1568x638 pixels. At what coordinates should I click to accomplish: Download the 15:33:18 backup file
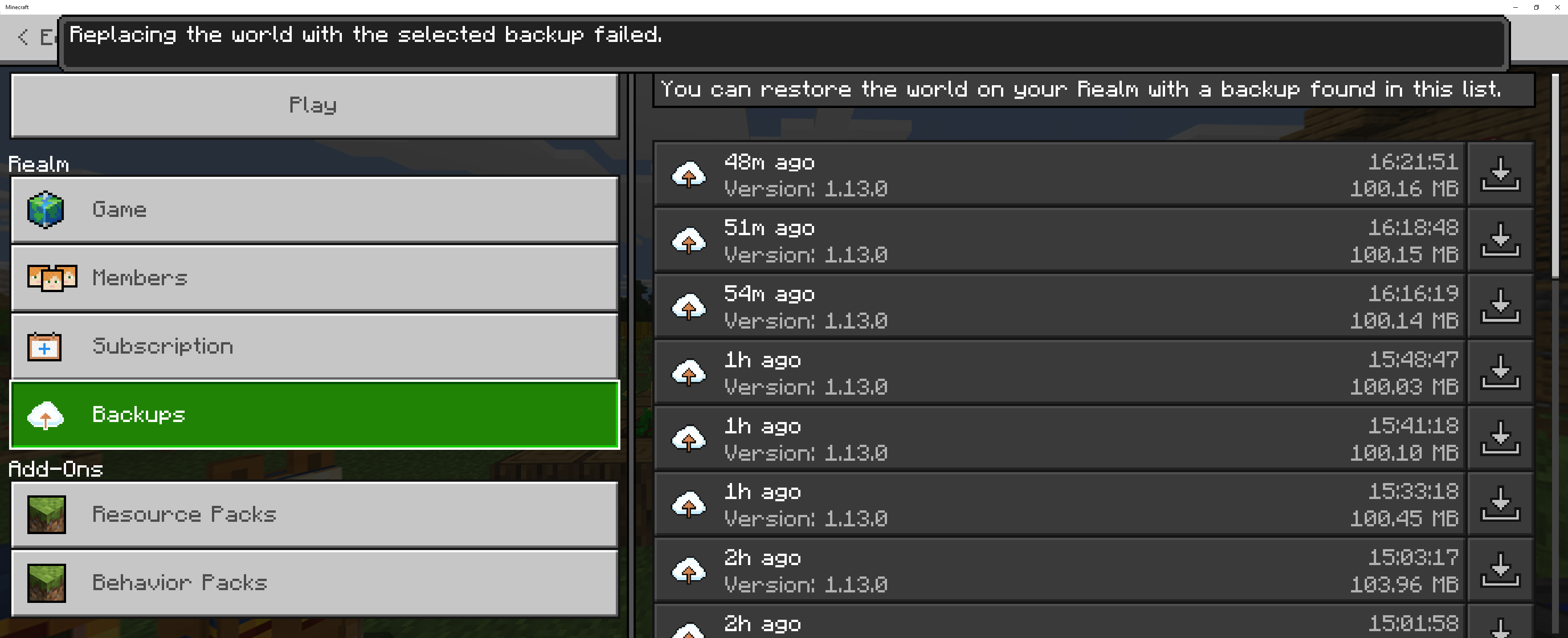1500,504
